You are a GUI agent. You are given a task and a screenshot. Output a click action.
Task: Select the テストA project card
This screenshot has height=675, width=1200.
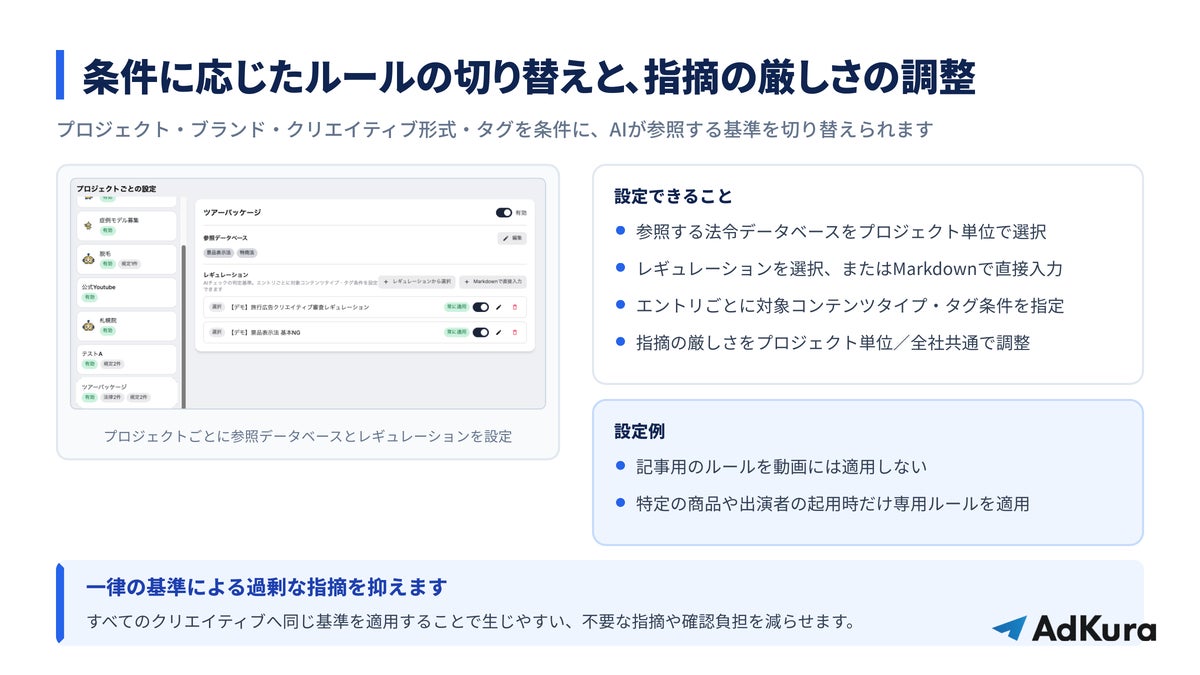tap(127, 359)
